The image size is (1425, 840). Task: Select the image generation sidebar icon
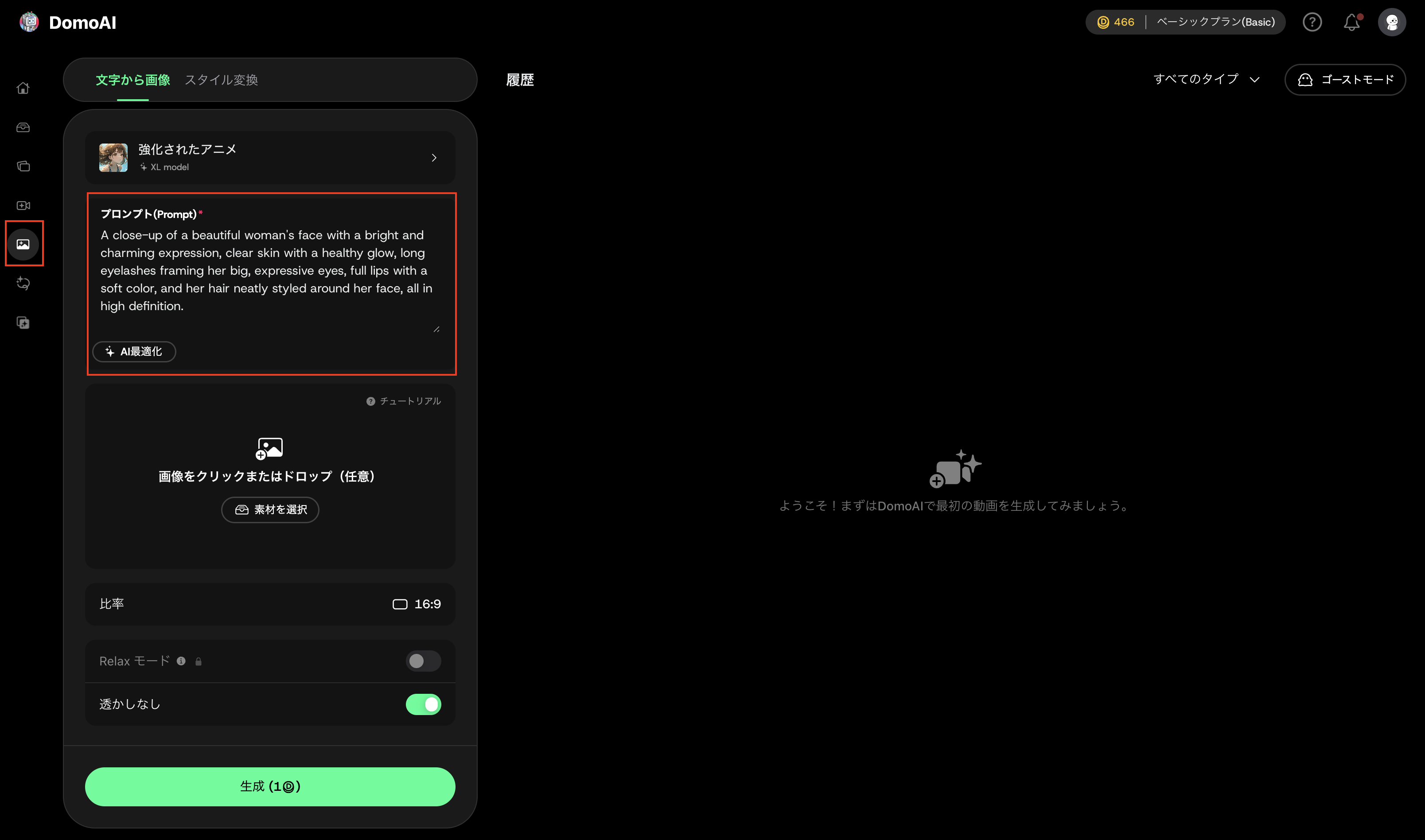pyautogui.click(x=23, y=244)
